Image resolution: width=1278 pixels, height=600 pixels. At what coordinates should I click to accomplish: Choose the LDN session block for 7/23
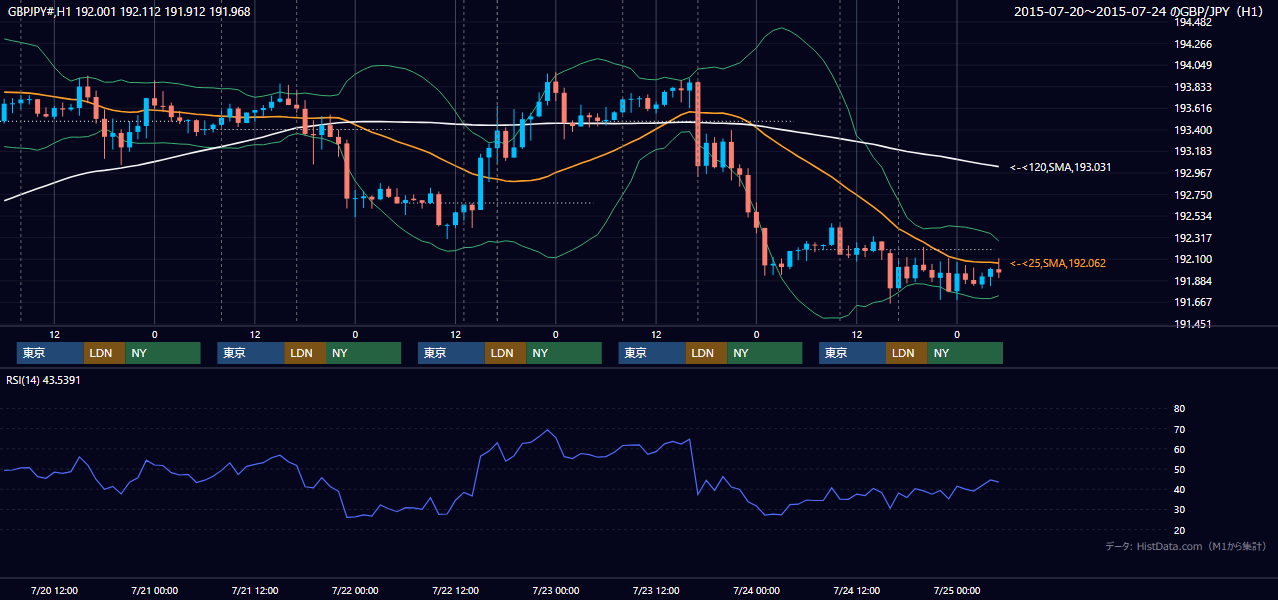coord(706,353)
